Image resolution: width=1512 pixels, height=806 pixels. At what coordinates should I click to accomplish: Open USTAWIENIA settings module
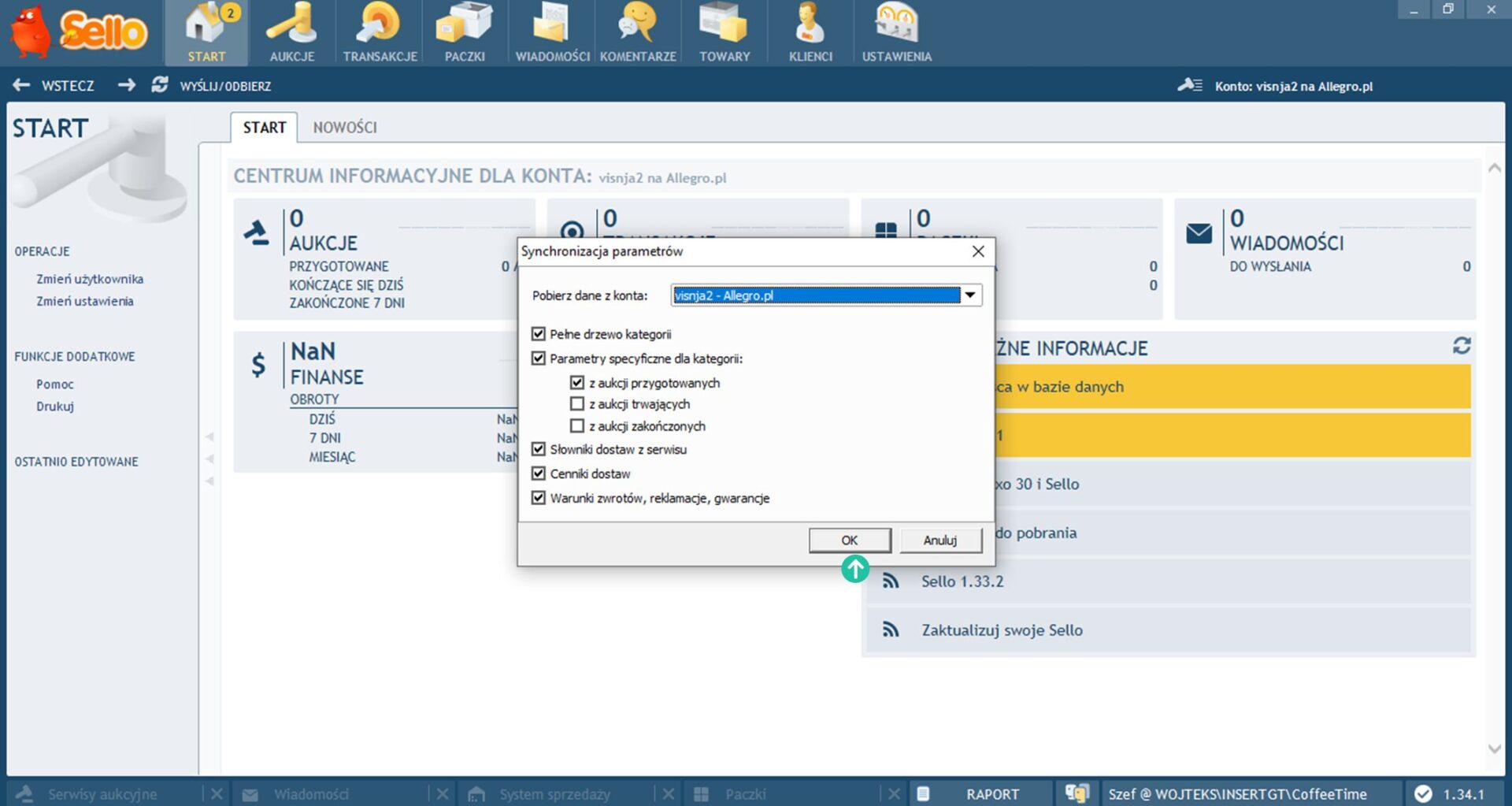[x=897, y=33]
